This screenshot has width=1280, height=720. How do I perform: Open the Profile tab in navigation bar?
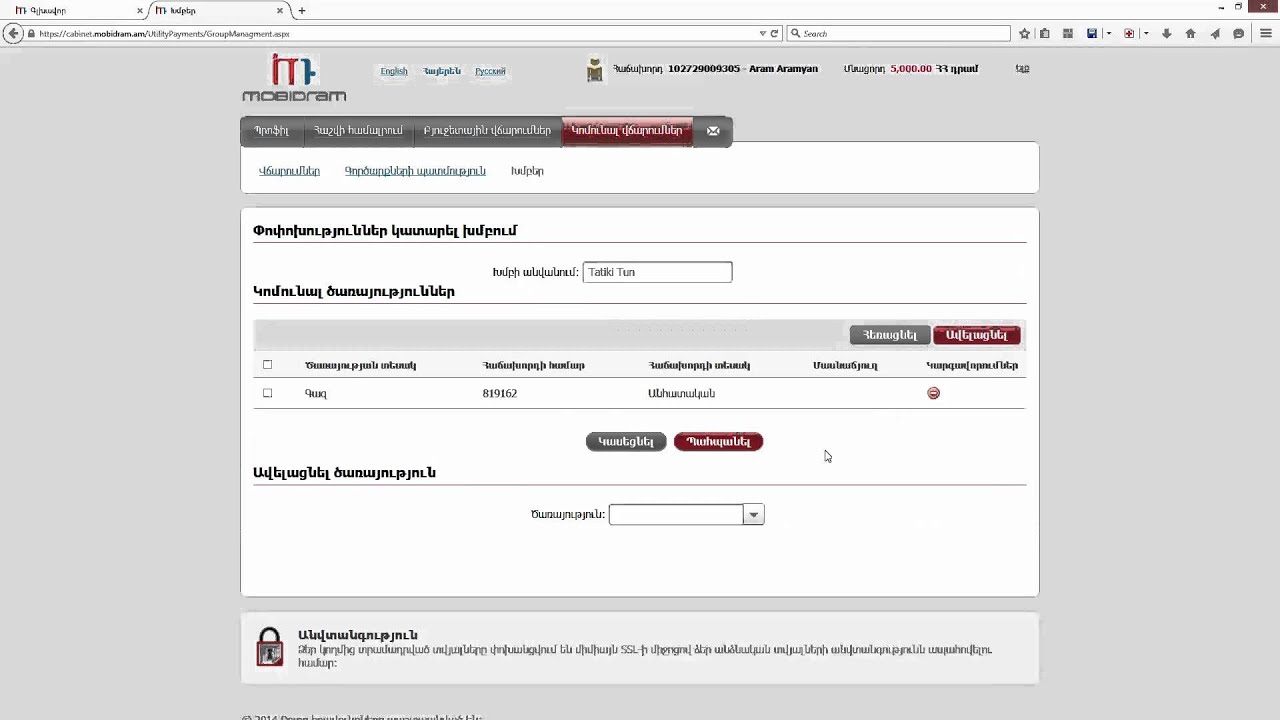[x=271, y=131]
